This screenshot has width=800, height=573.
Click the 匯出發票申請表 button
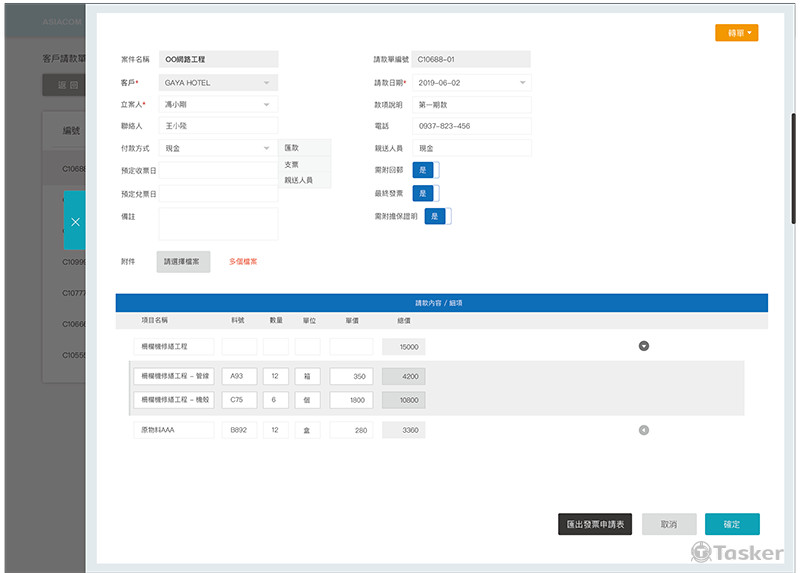coord(594,524)
